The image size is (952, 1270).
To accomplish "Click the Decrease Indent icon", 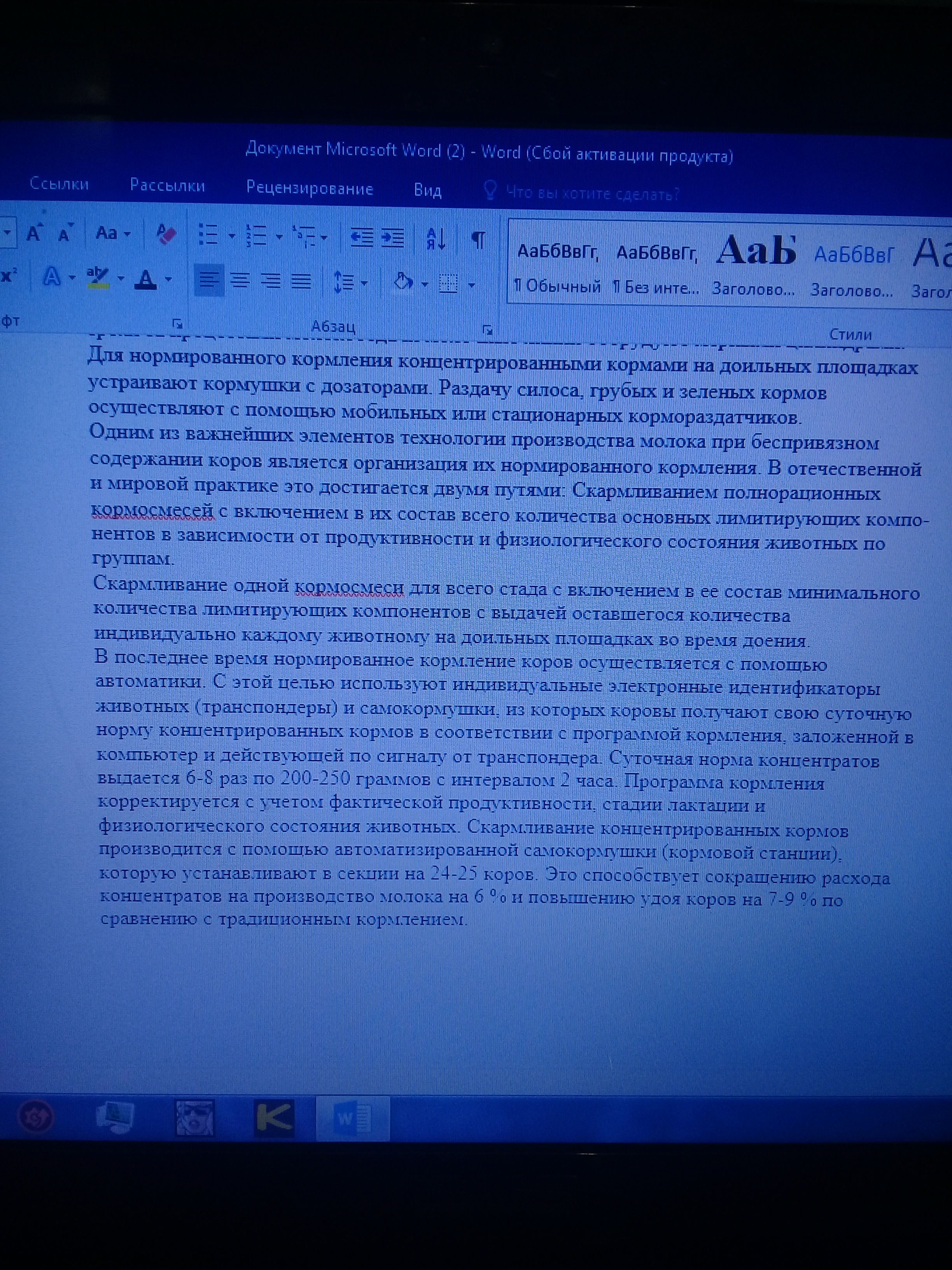I will [362, 237].
